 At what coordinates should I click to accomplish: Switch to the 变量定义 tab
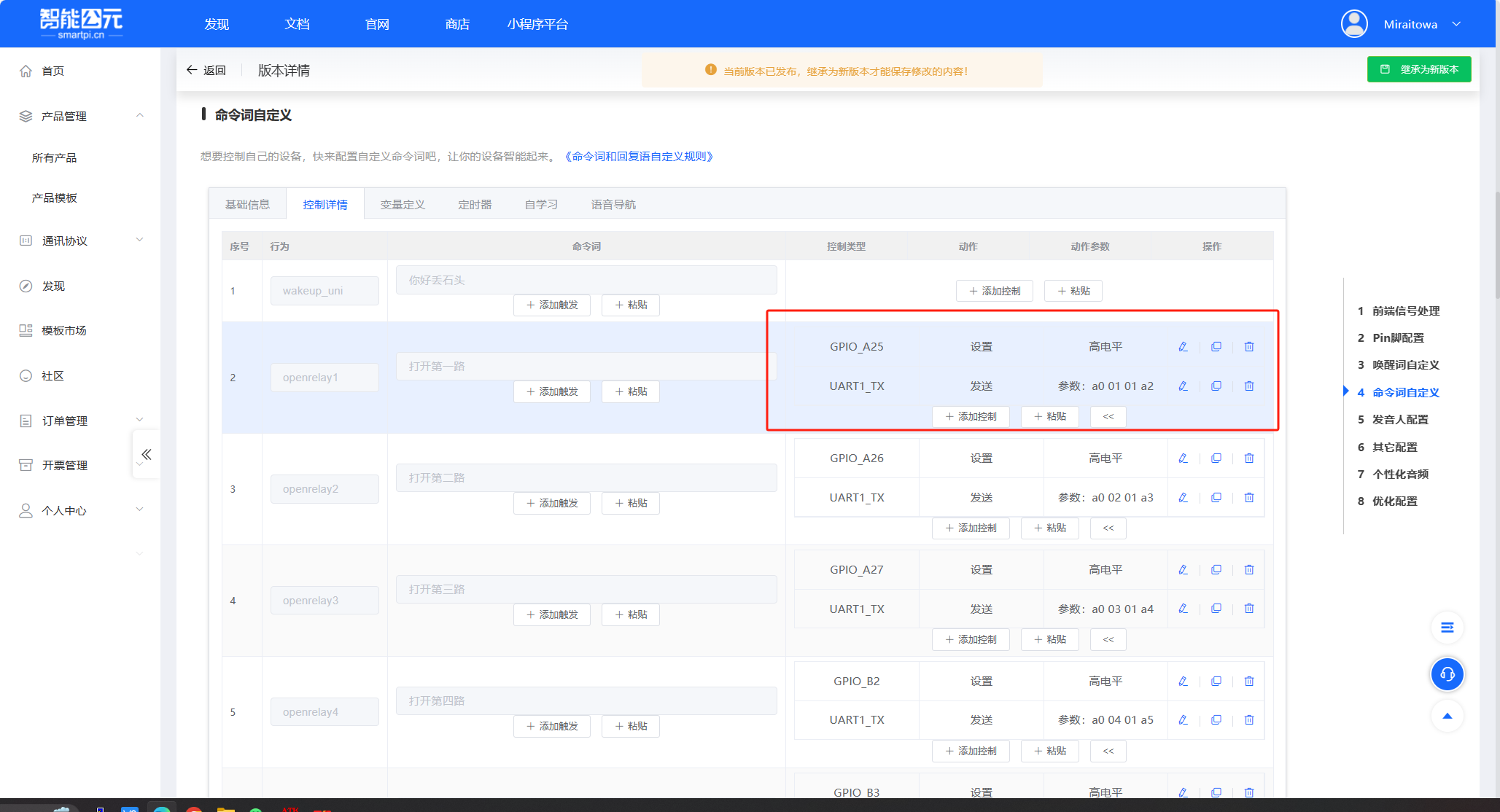pos(403,205)
